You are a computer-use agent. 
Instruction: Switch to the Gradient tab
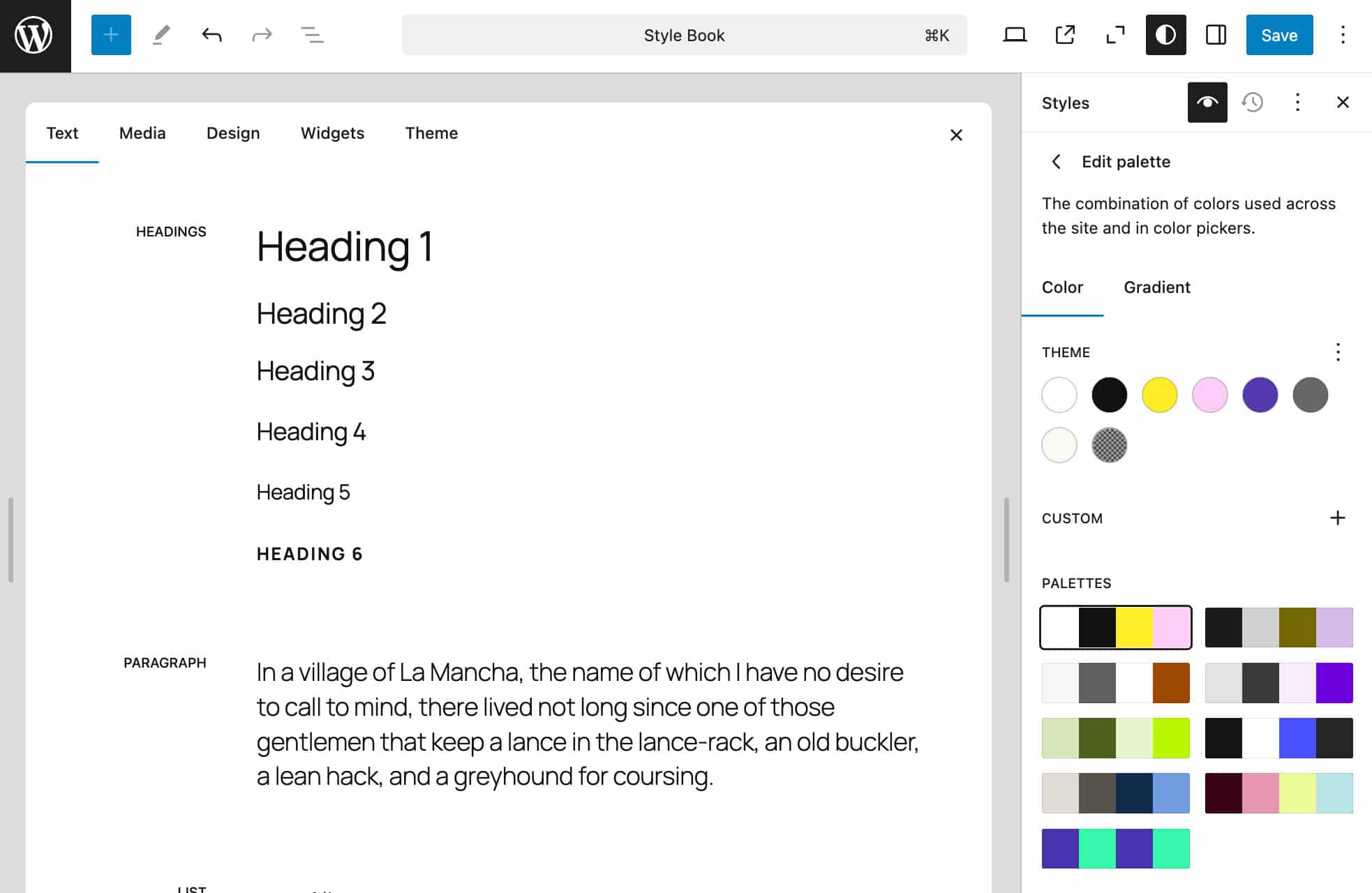pos(1156,287)
